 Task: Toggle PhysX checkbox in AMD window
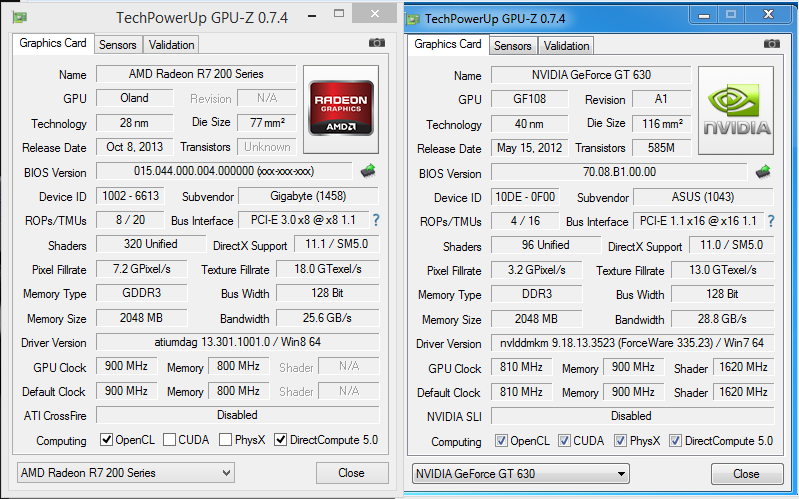click(x=225, y=439)
